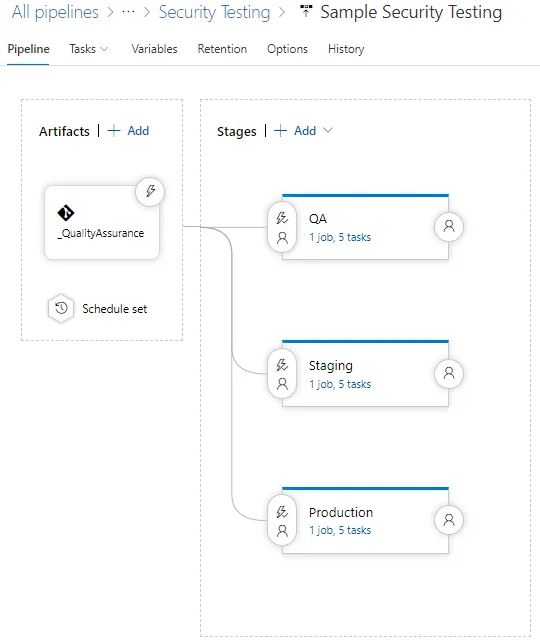The image size is (540, 643).
Task: Open pre-deployment conditions for Production stage
Action: click(x=282, y=521)
